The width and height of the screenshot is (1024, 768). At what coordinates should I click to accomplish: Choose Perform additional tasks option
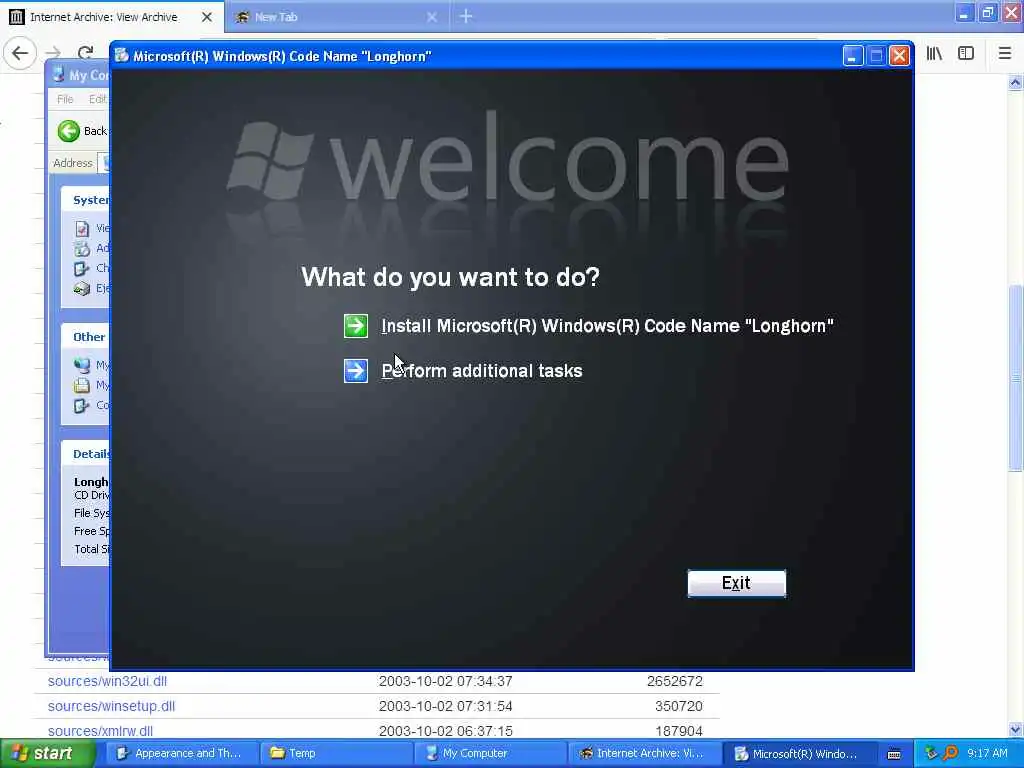(482, 371)
